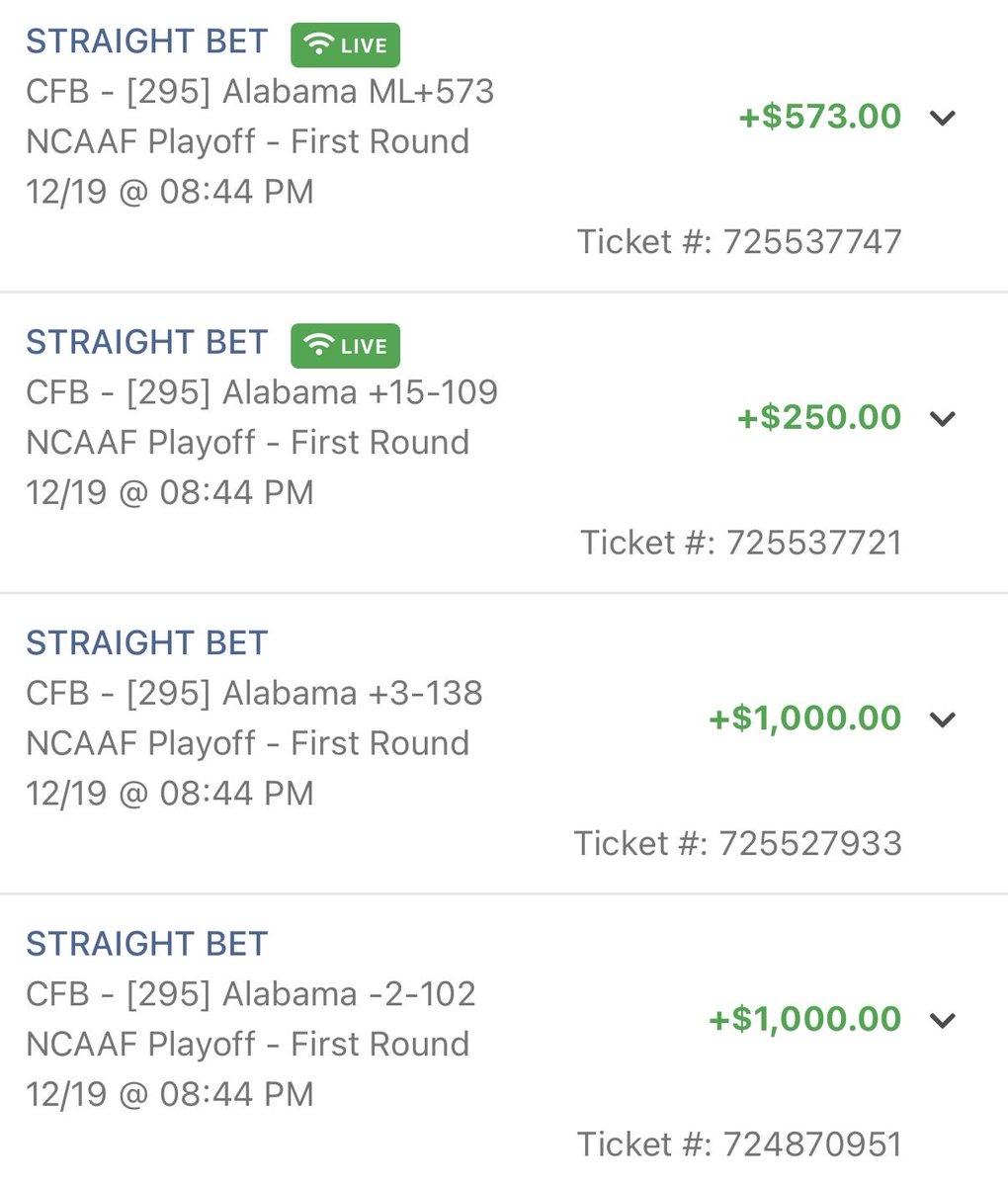
Task: Expand the +$573.00 Alabama ML bet chevron
Action: pyautogui.click(x=943, y=118)
